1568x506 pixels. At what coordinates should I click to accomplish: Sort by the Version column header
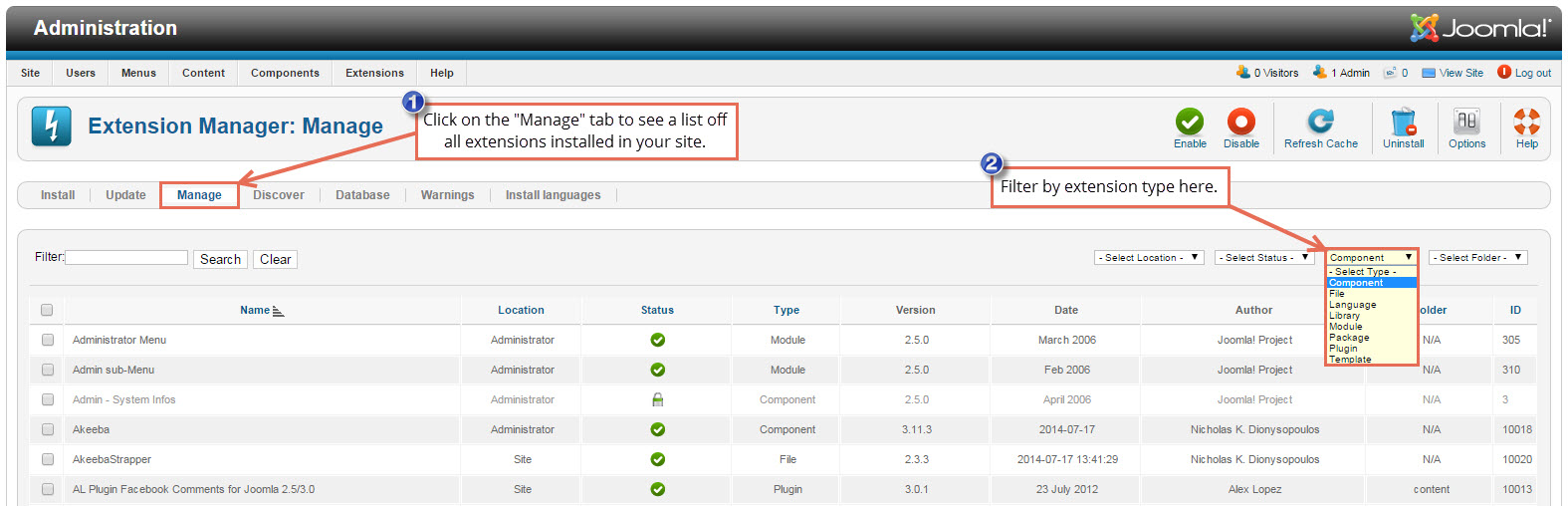(915, 310)
